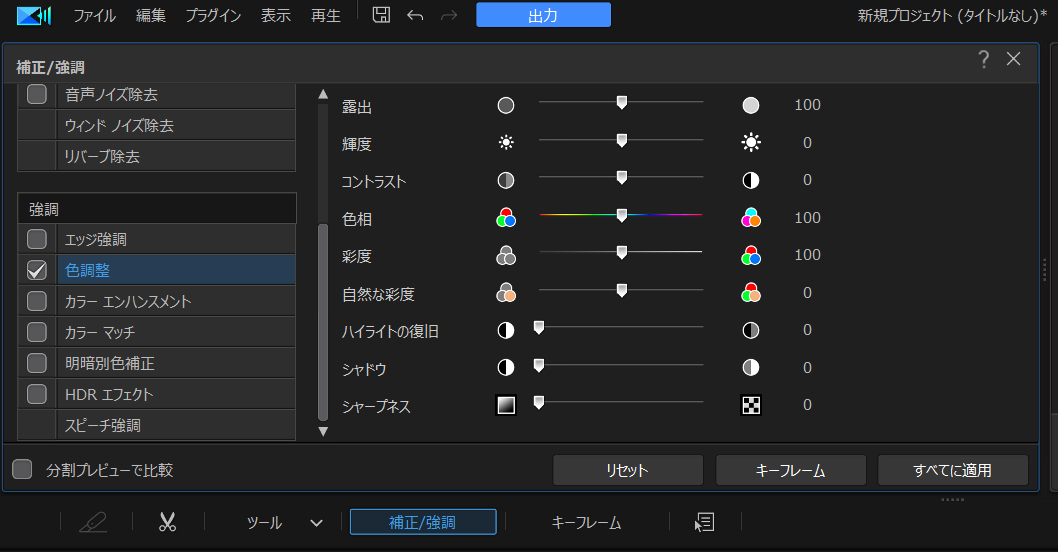Click the right icon for シャドウ

click(x=750, y=367)
